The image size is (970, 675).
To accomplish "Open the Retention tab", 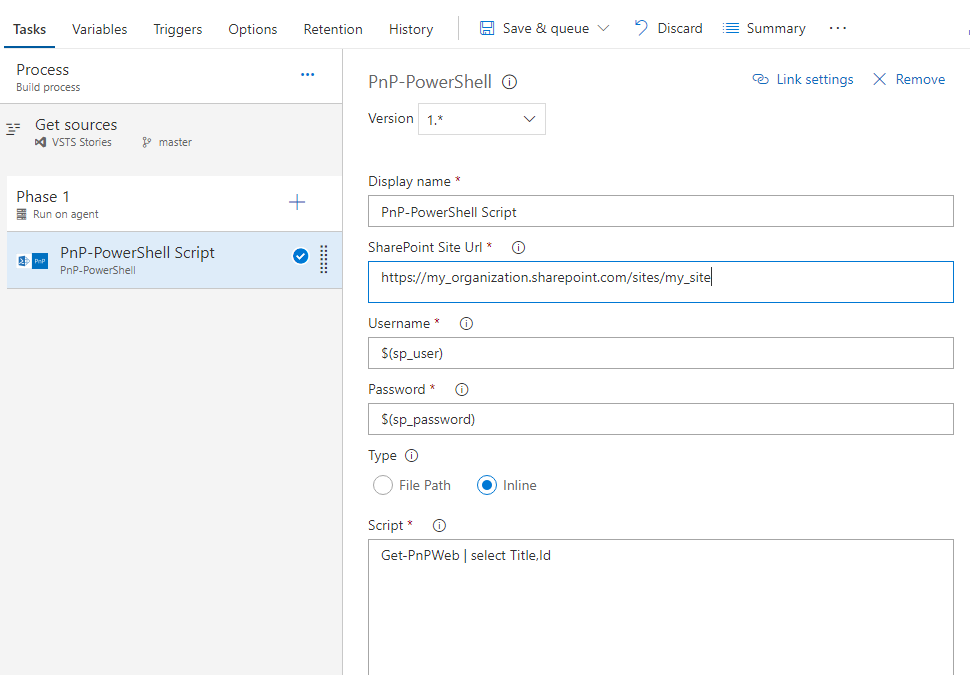I will coord(333,29).
